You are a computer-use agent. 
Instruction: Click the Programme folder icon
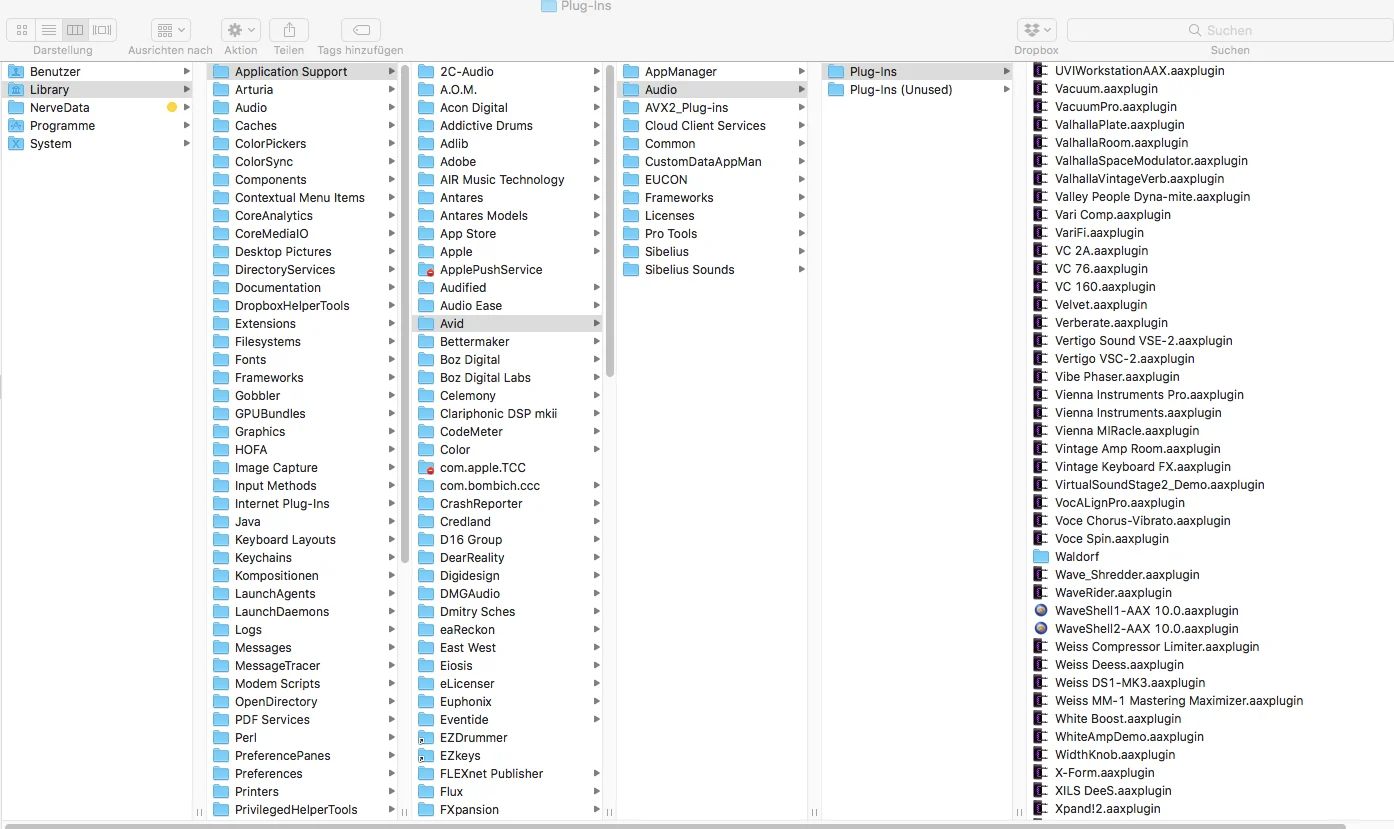(16, 125)
